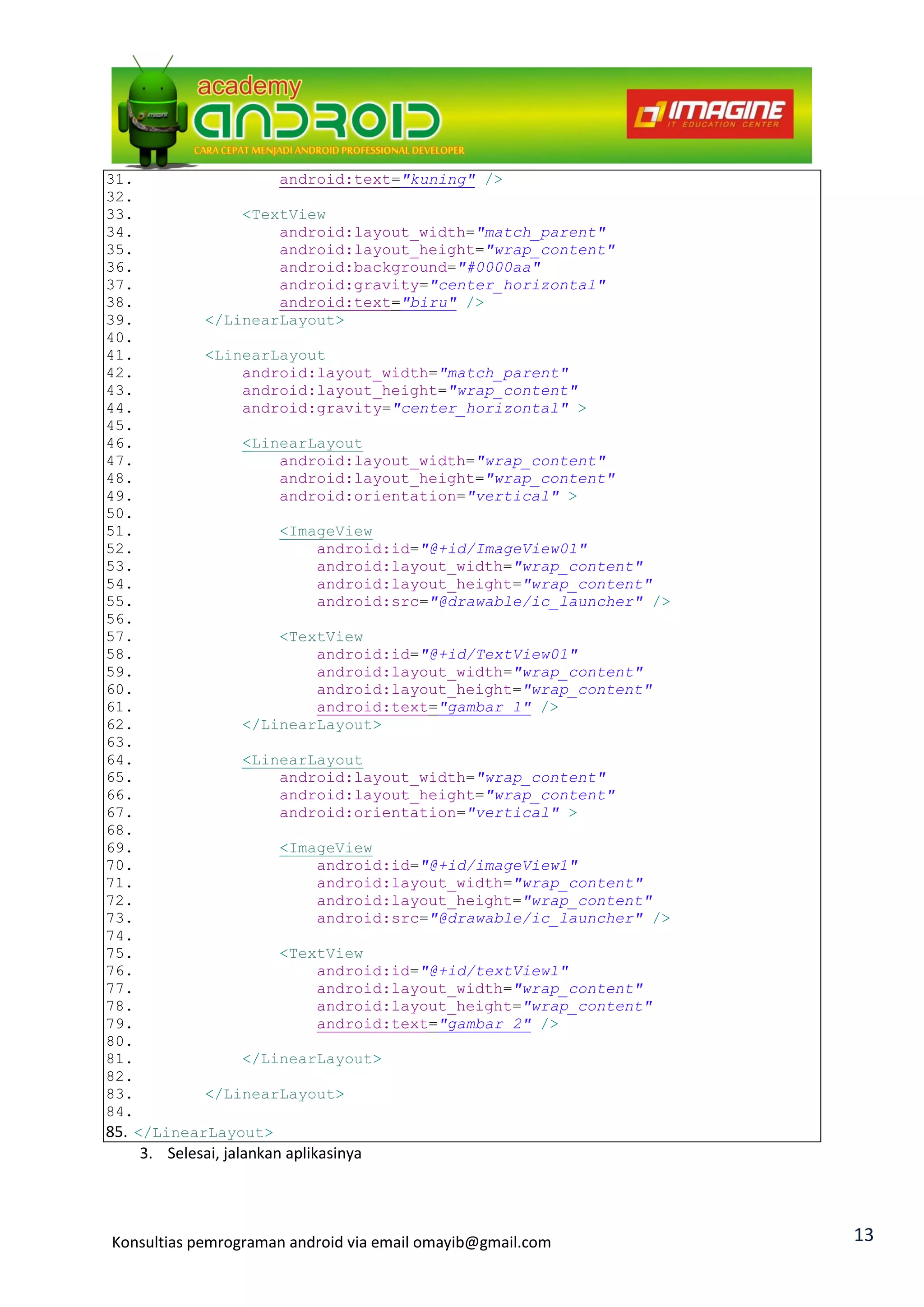Click the <ImageView tag on line 69
The height and width of the screenshot is (1307, 924).
(325, 848)
